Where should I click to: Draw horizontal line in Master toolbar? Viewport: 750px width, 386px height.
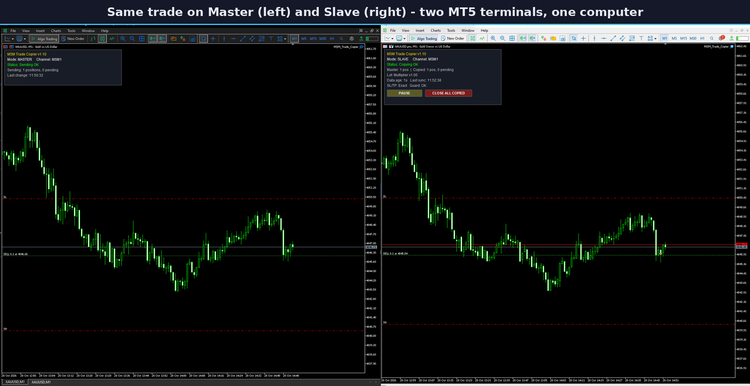point(233,39)
